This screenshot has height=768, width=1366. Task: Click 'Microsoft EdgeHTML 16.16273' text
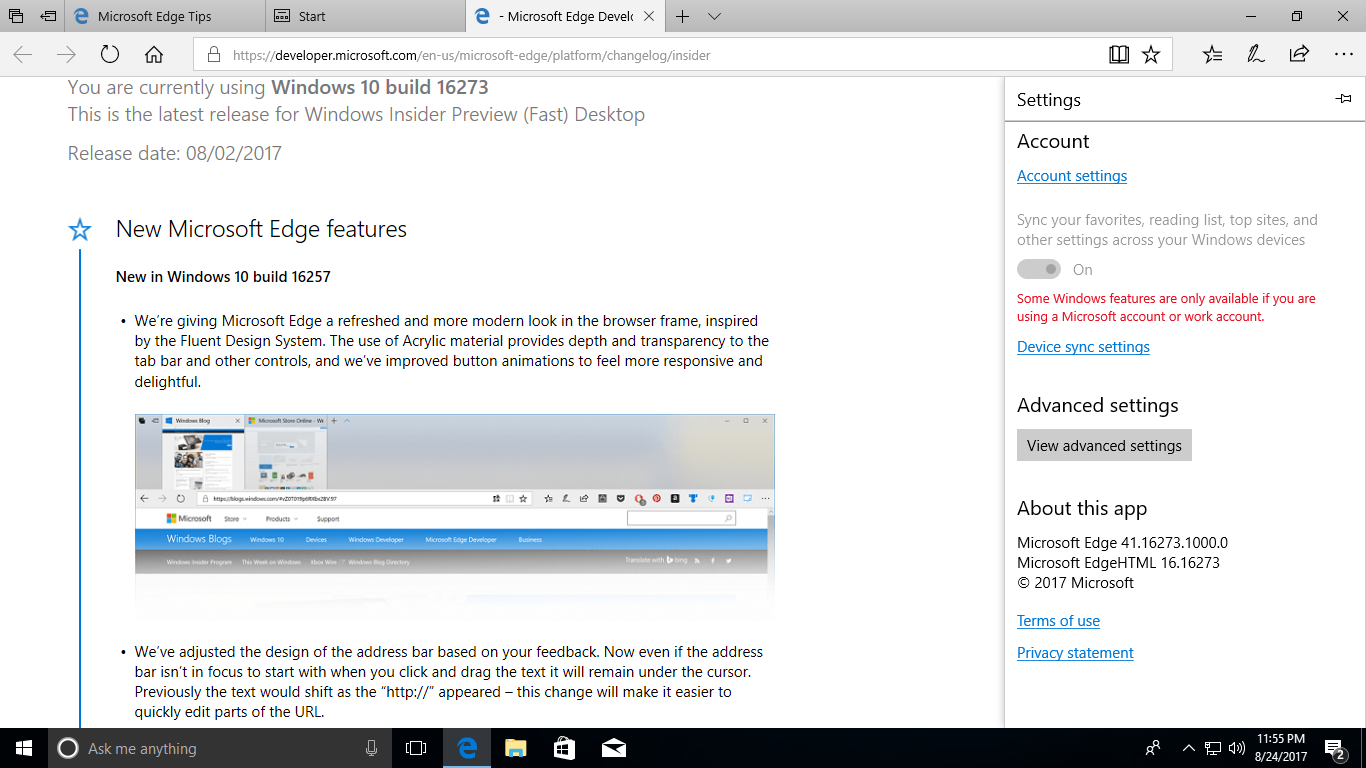1118,562
